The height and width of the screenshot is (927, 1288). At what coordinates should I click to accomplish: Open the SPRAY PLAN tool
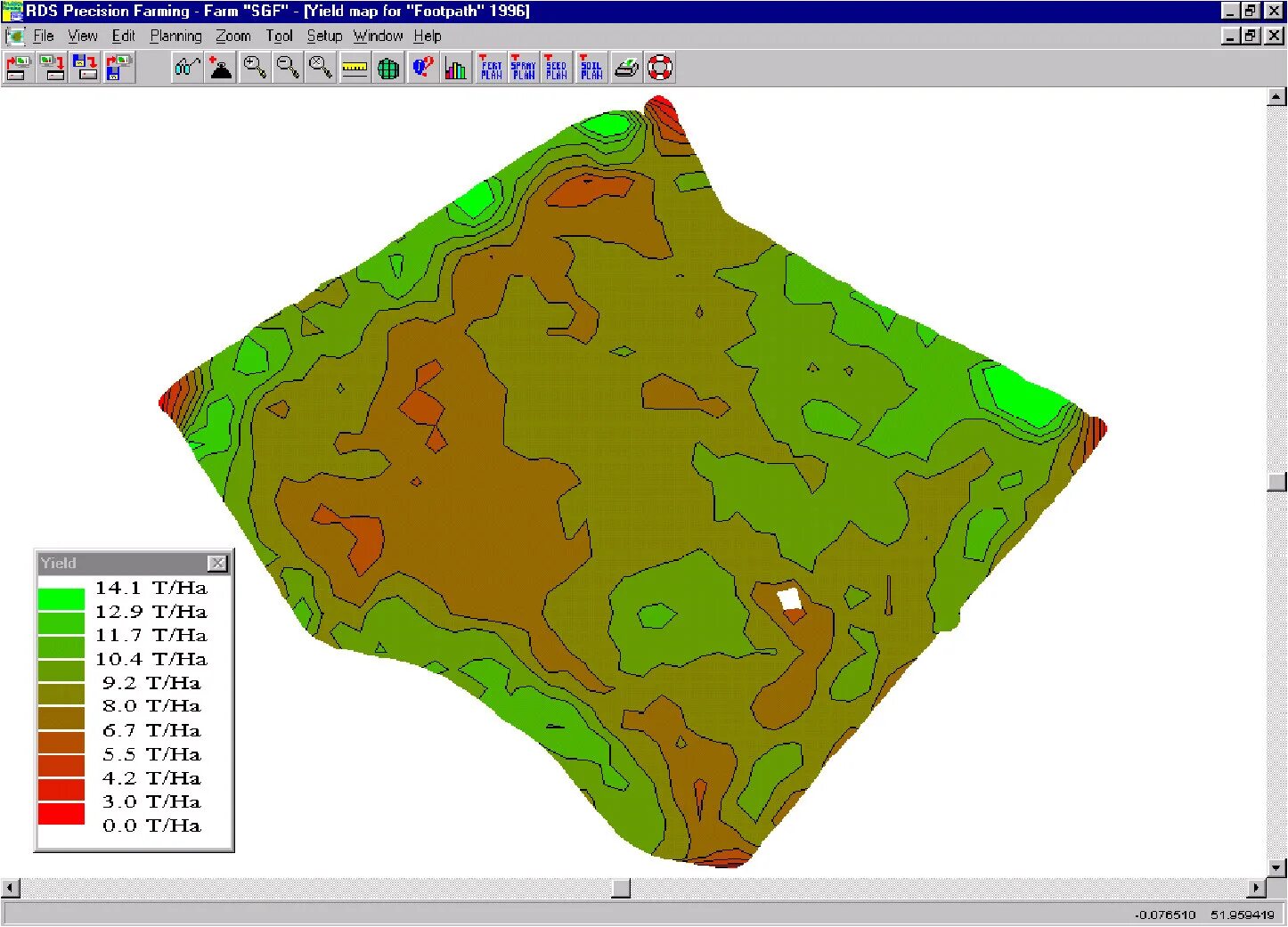pyautogui.click(x=524, y=68)
